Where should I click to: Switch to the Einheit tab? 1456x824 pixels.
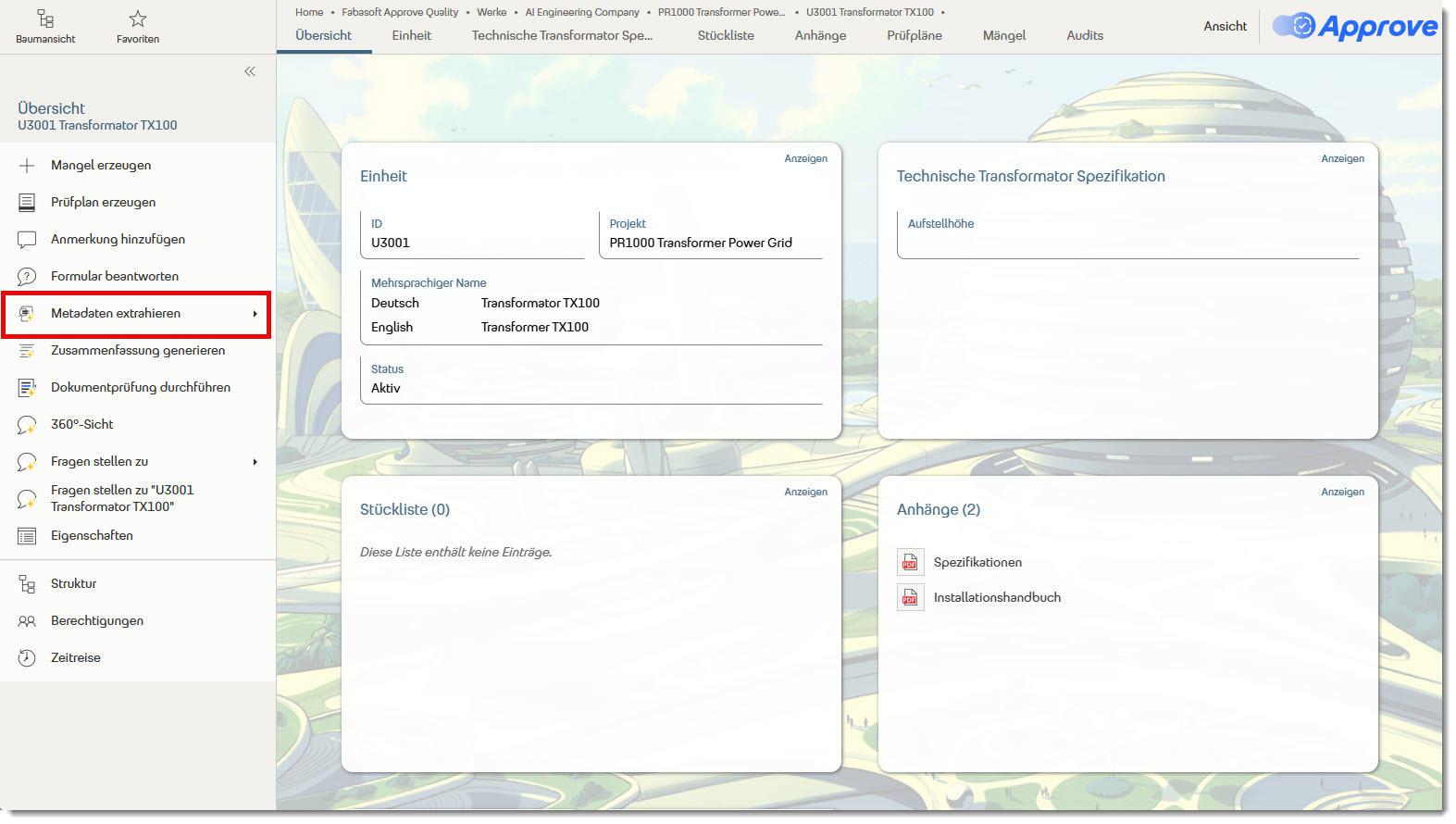pos(412,35)
